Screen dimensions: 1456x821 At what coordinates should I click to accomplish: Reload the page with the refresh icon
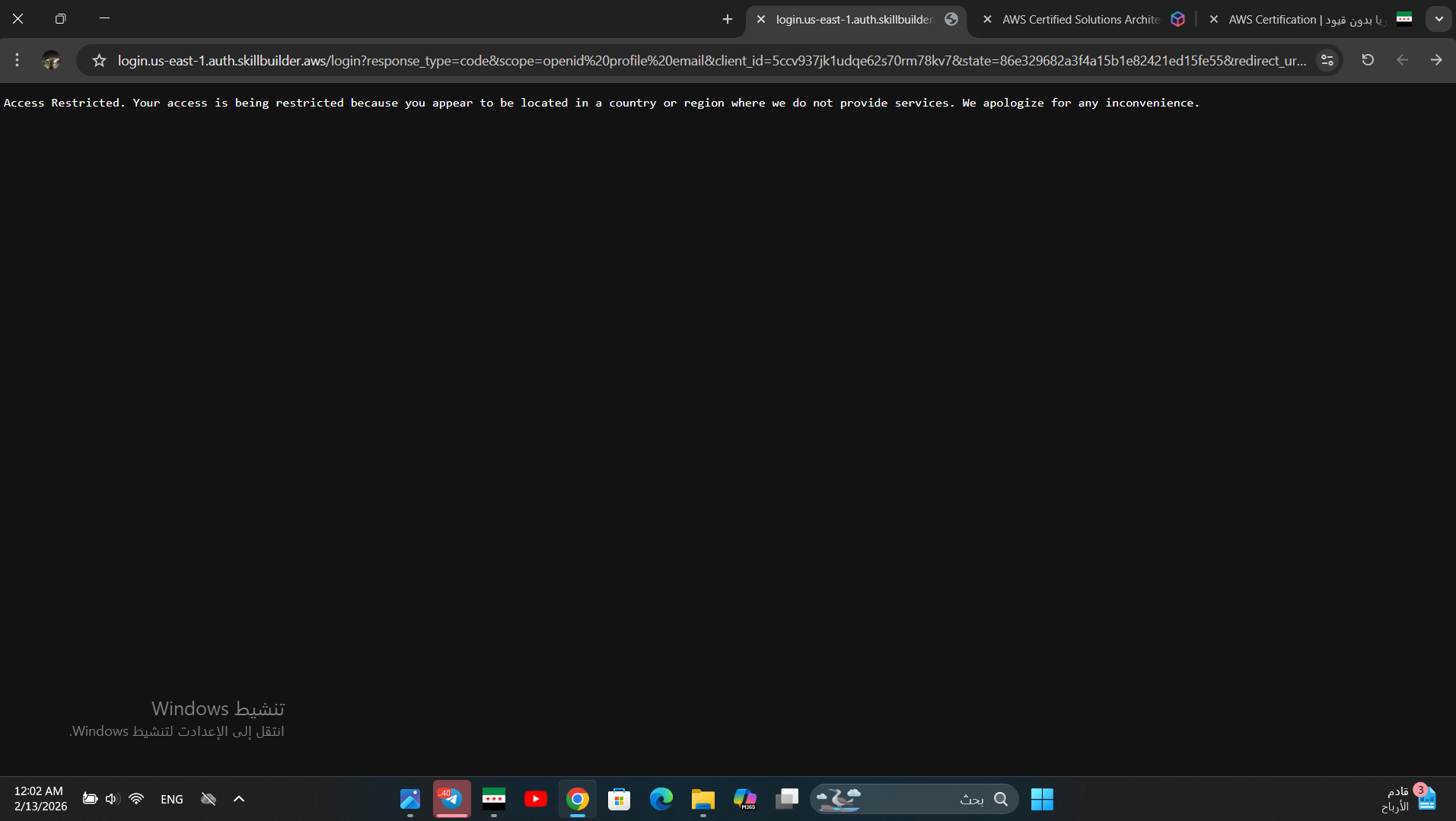(1368, 60)
